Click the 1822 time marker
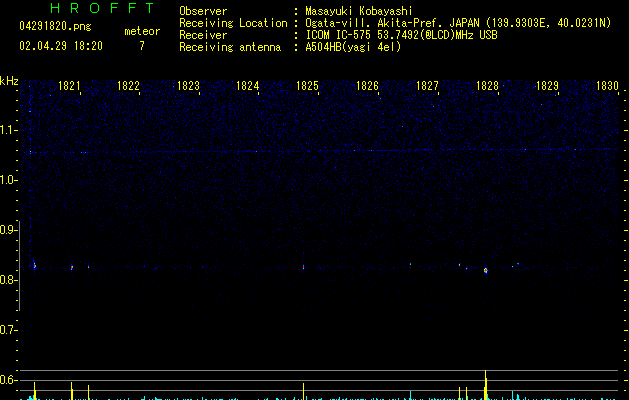Viewport: 629px width, 400px height. click(128, 86)
